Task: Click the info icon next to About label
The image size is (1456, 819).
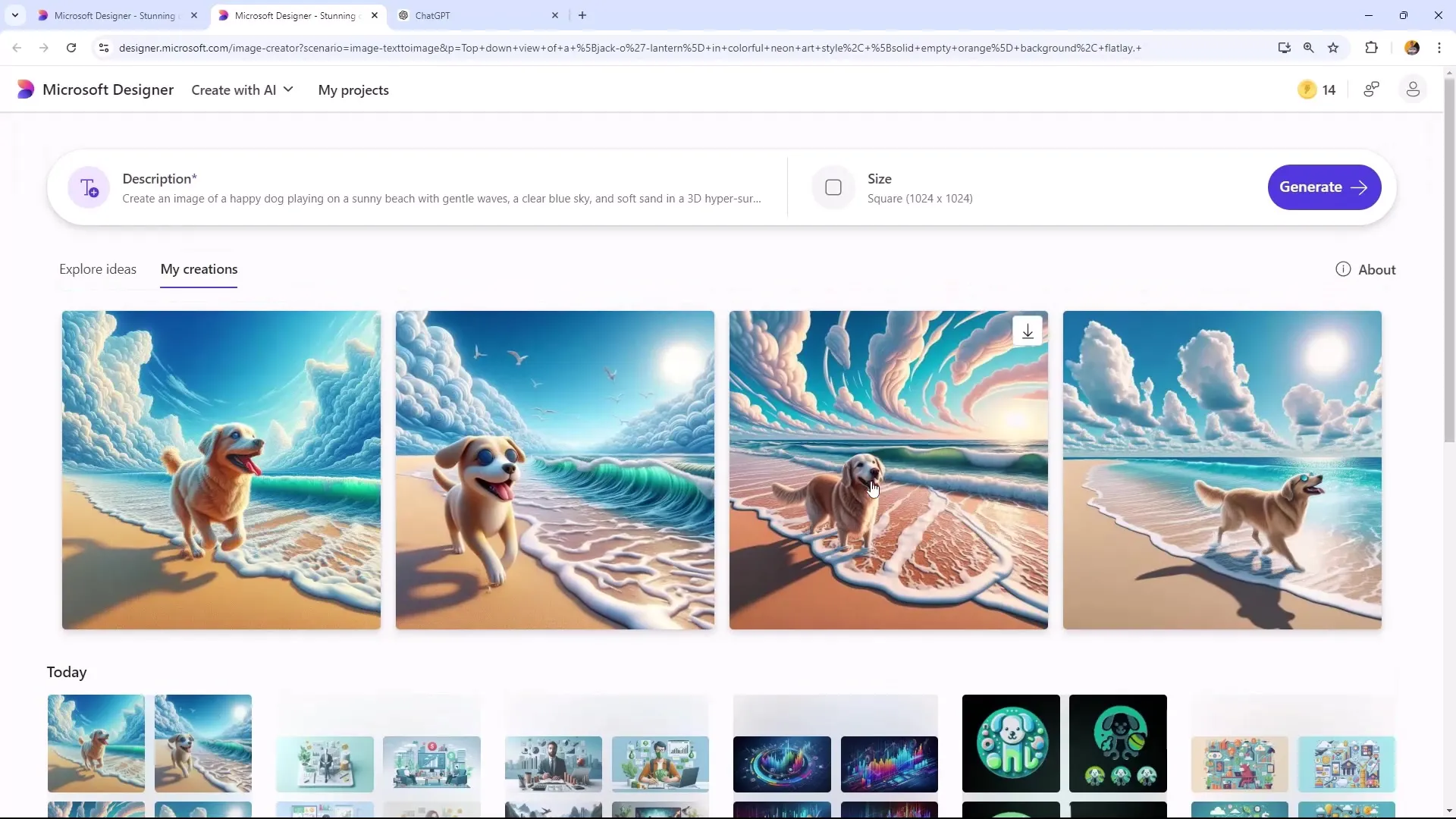Action: pyautogui.click(x=1343, y=269)
